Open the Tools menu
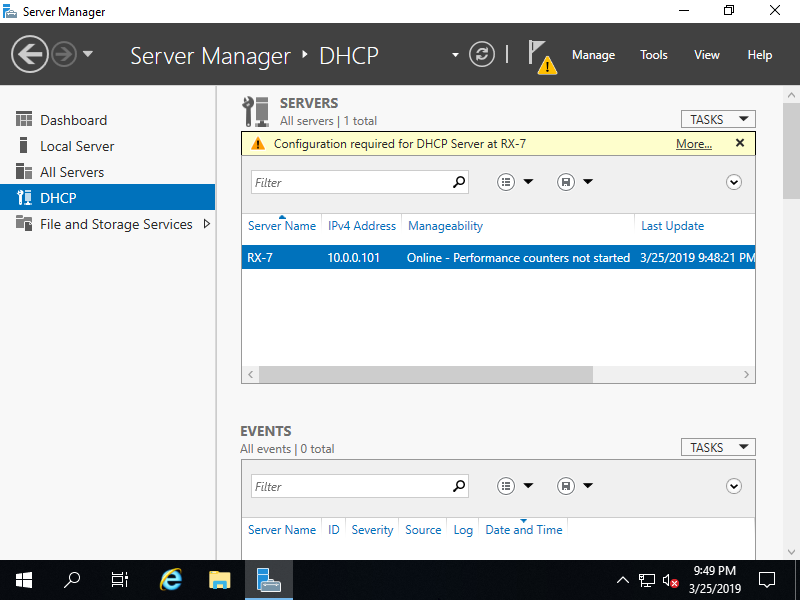 click(654, 55)
